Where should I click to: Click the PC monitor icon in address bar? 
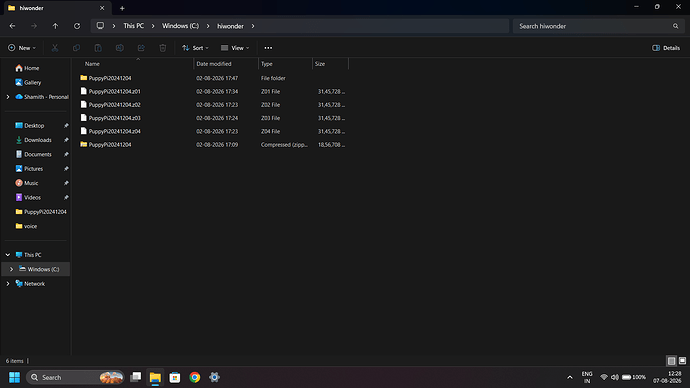100,26
